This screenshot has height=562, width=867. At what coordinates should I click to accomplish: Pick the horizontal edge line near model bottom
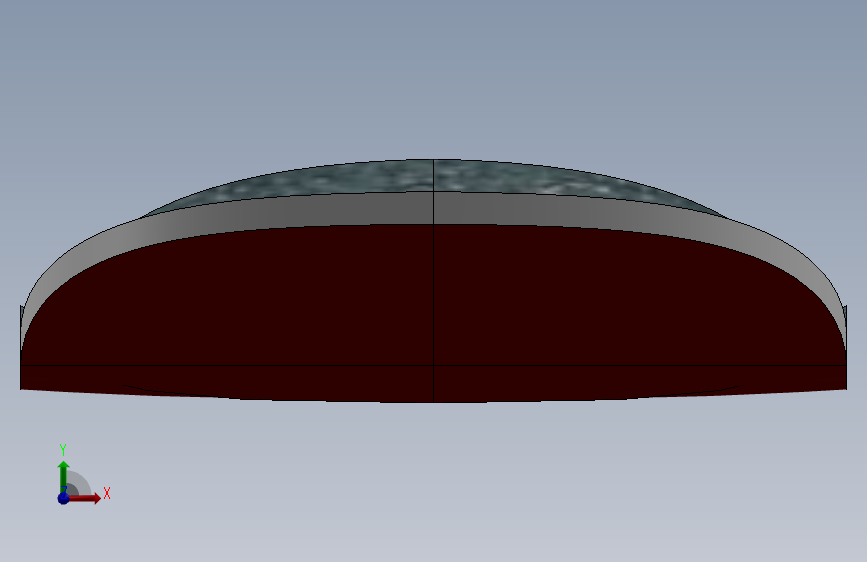(x=434, y=365)
